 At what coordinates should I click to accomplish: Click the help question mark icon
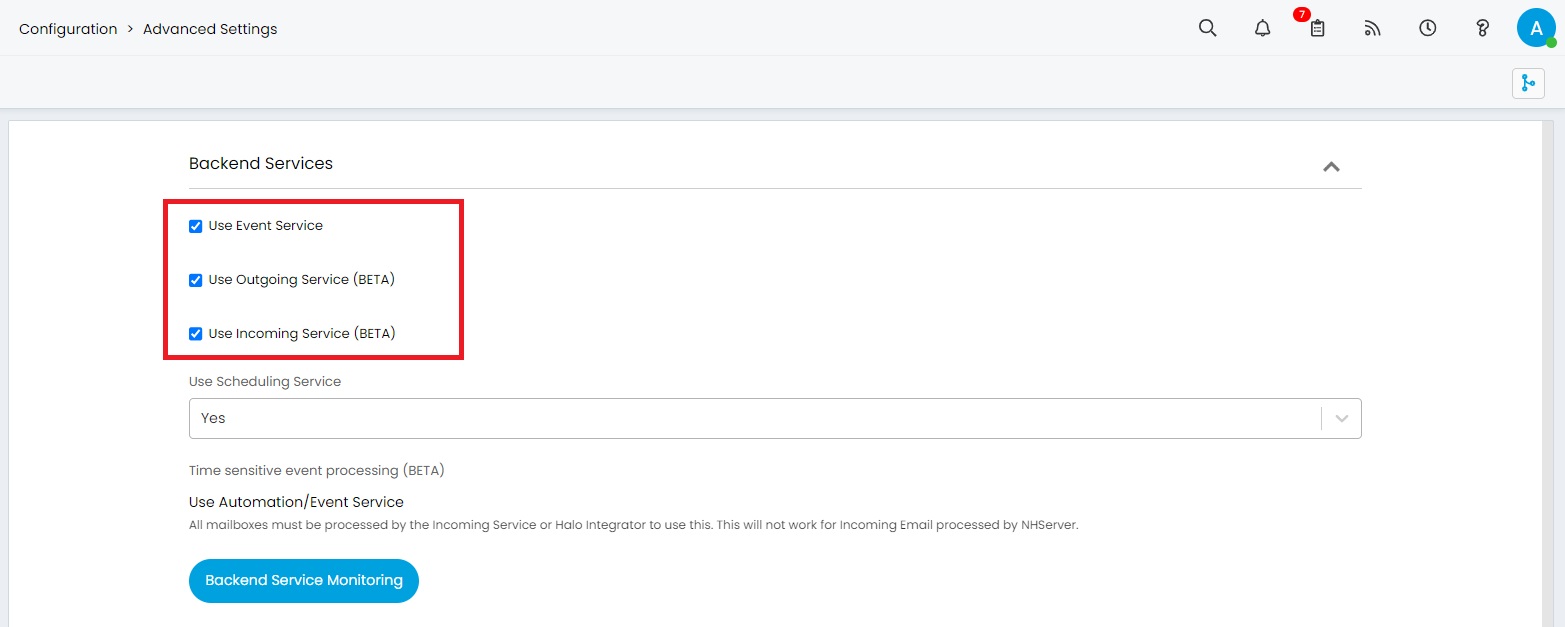coord(1482,28)
